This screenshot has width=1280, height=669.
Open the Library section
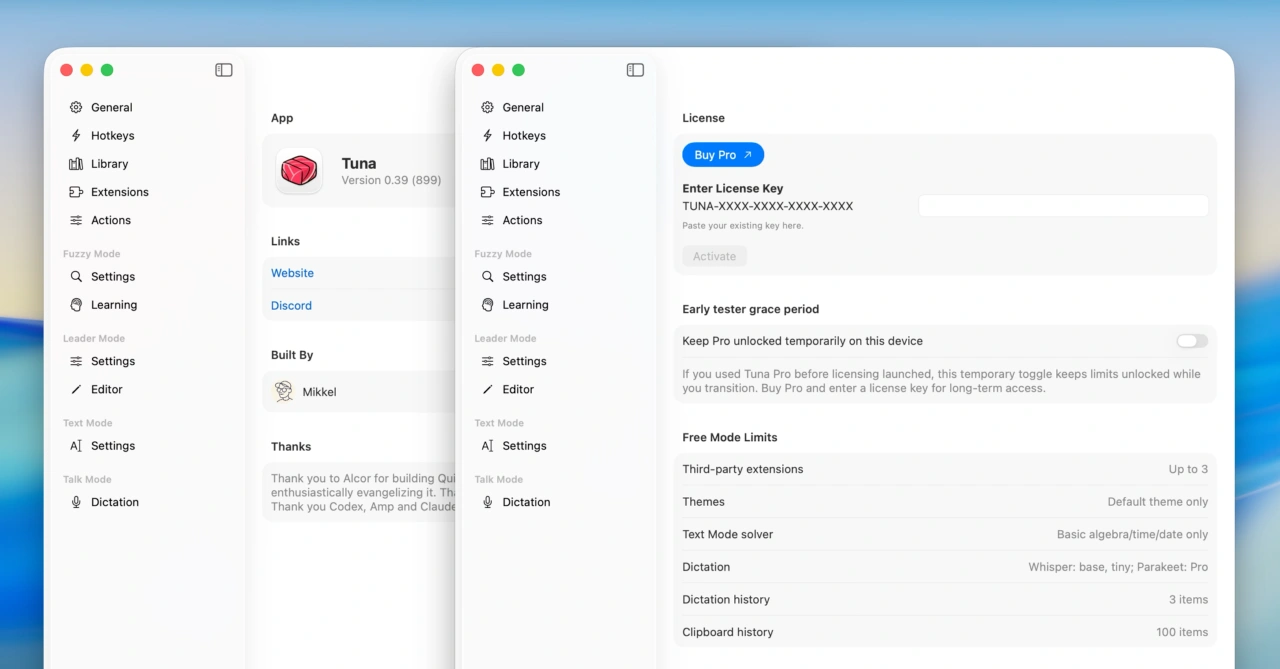click(521, 163)
